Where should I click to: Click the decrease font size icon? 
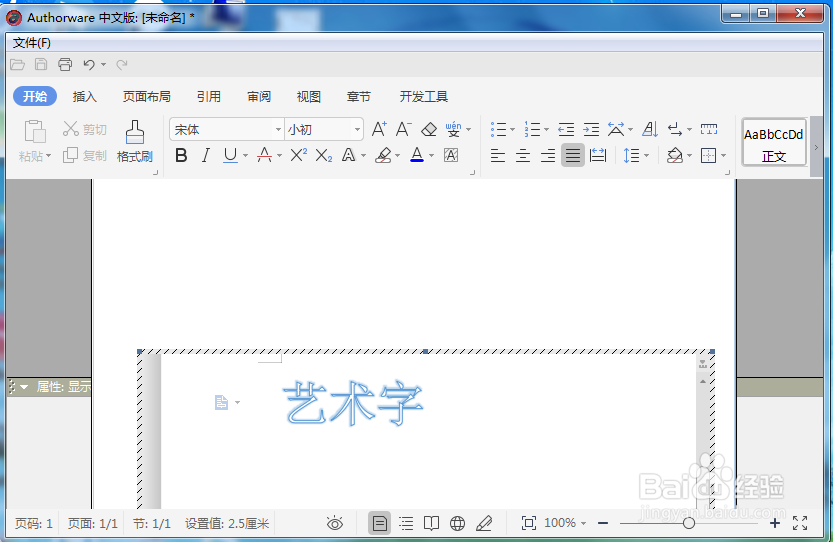(403, 129)
